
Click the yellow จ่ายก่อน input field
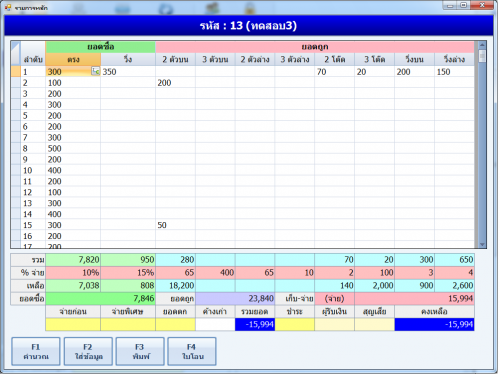pyautogui.click(x=73, y=325)
